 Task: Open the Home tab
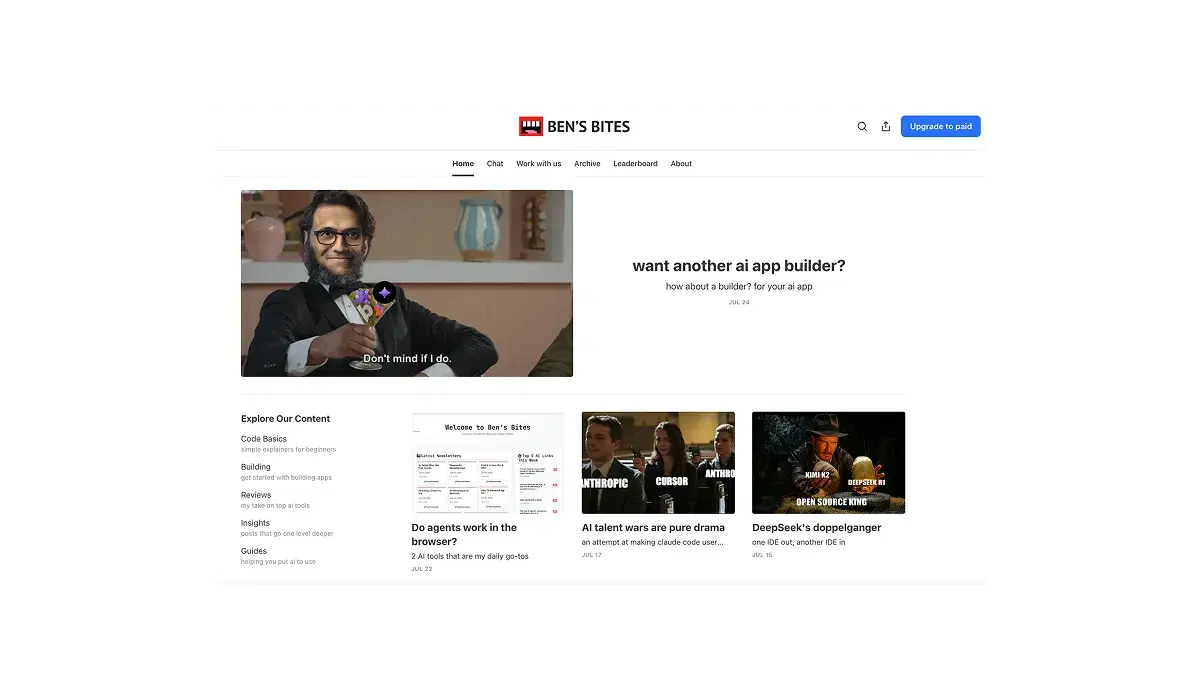463,164
